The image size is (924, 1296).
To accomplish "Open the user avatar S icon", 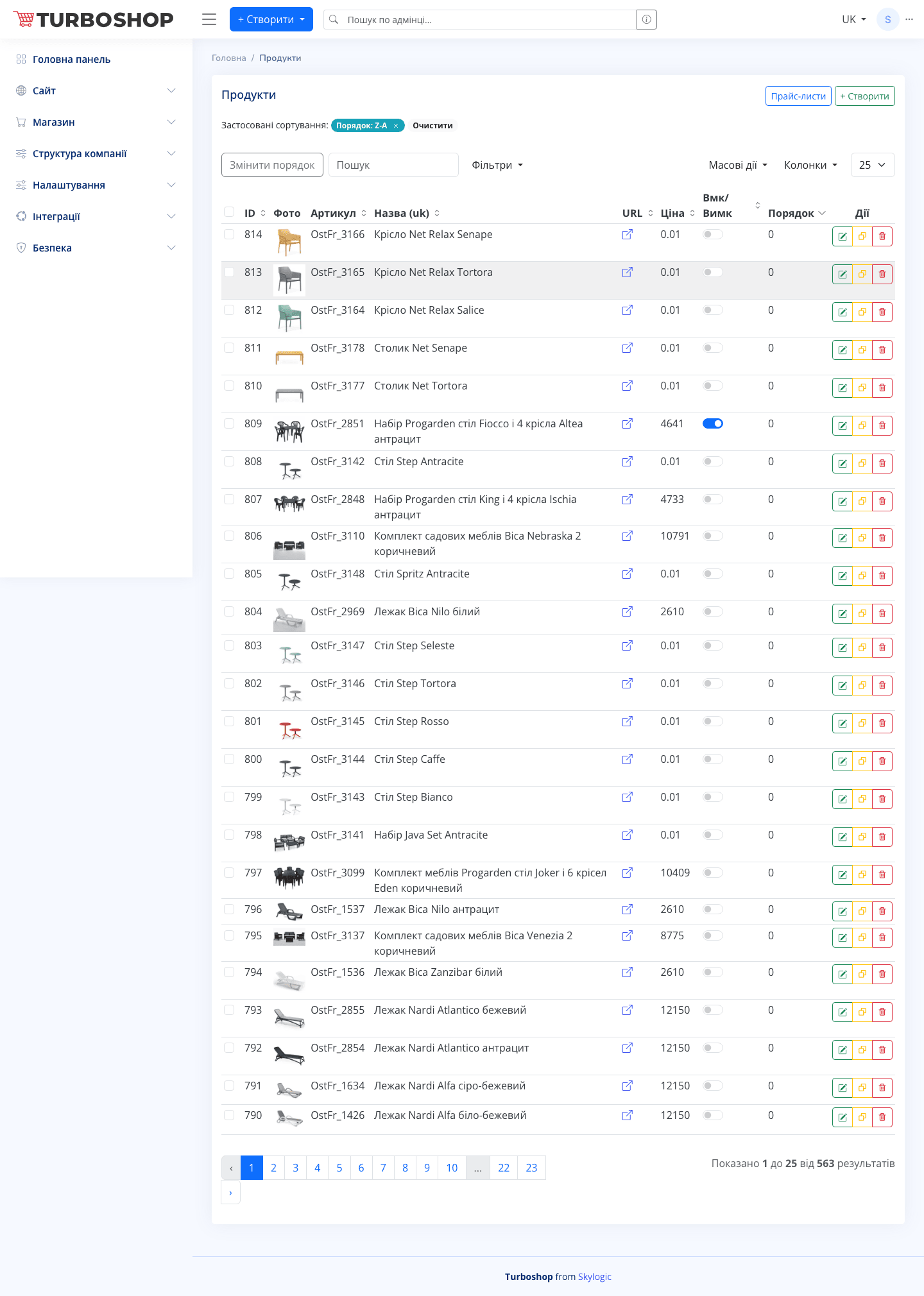I will tap(887, 19).
